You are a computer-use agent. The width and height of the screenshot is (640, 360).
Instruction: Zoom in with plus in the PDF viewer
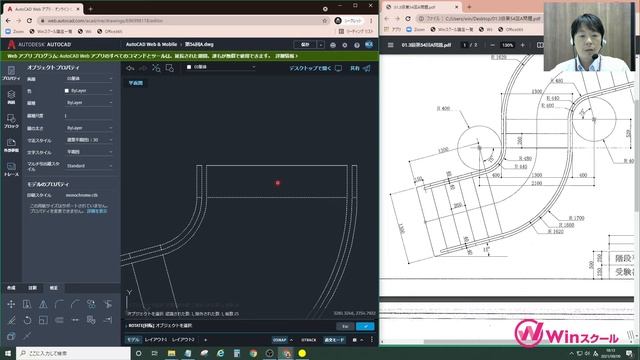click(522, 45)
